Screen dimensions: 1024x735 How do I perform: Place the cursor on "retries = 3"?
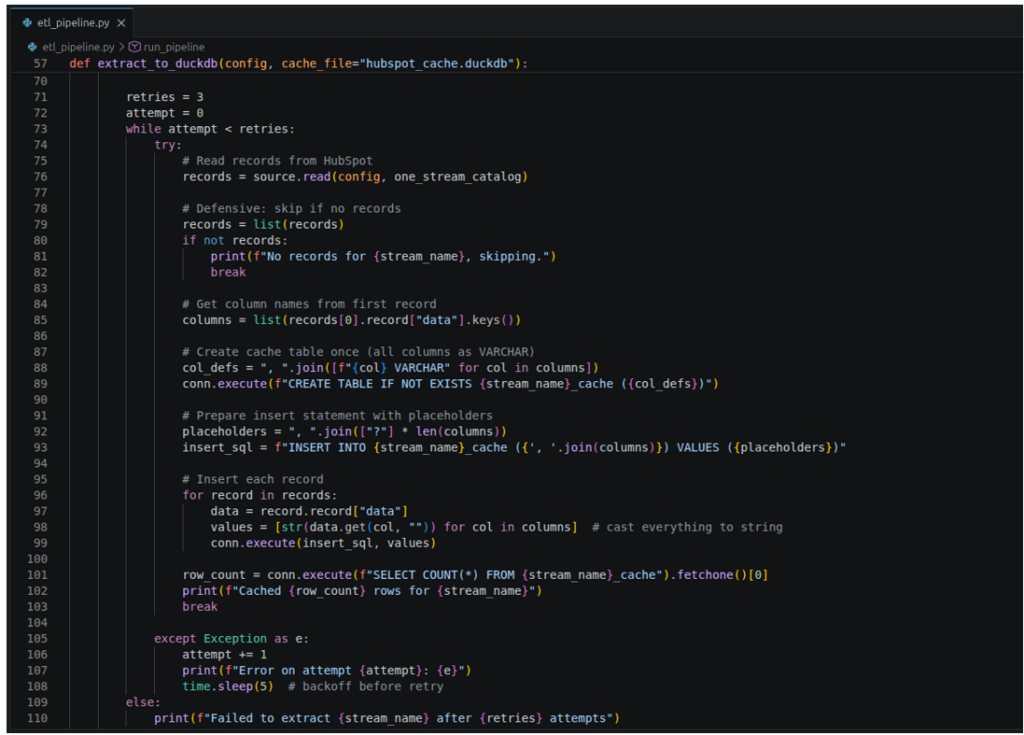point(165,97)
